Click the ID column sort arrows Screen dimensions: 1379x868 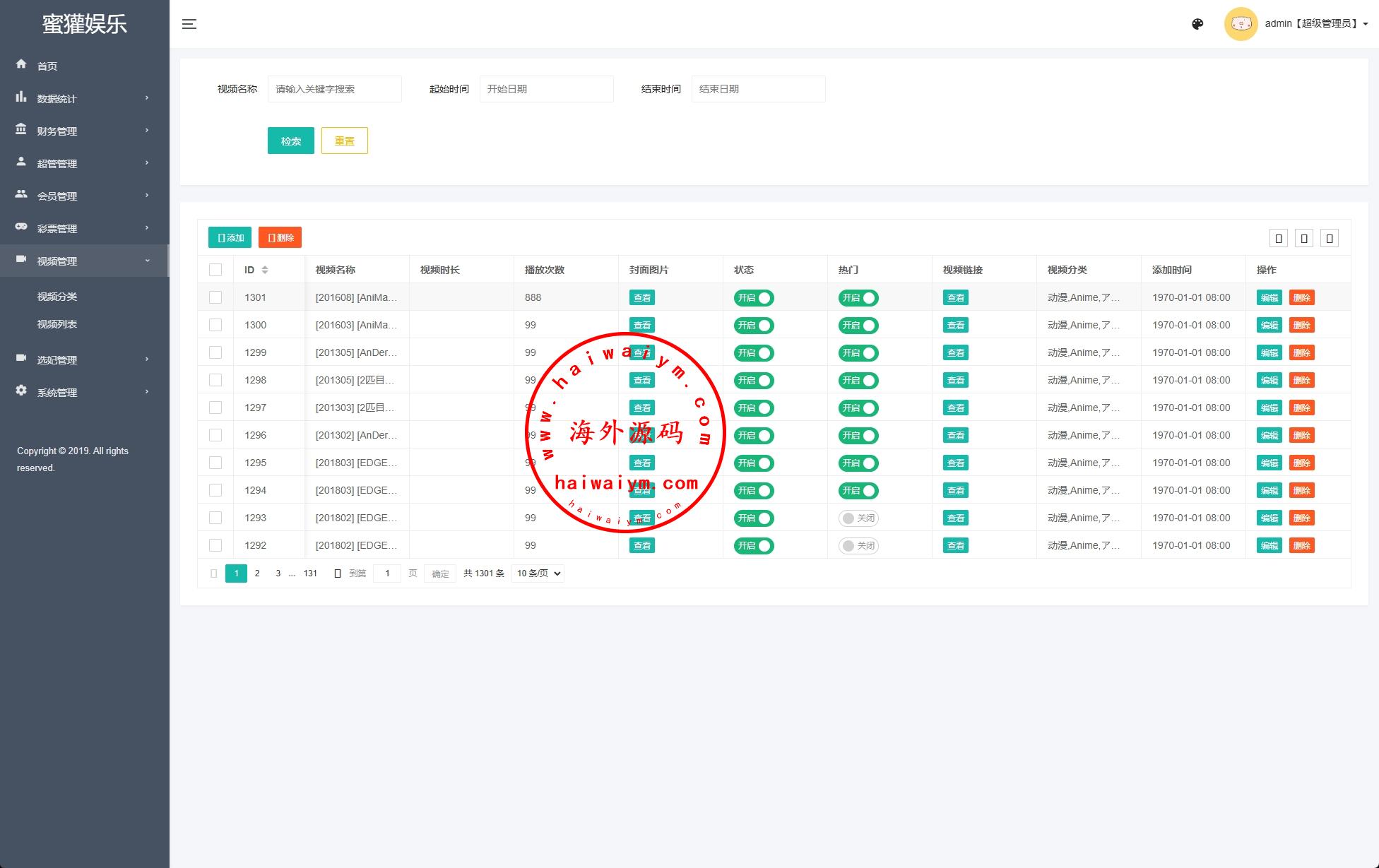click(x=265, y=270)
